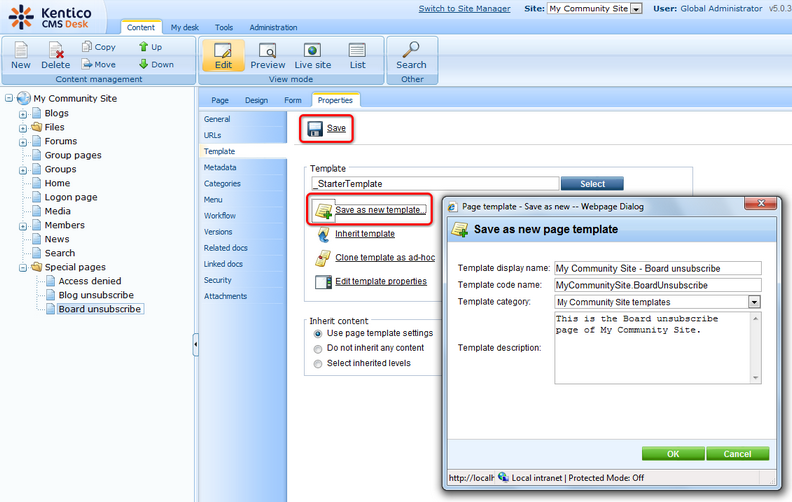Select Logon page in tree
The height and width of the screenshot is (502, 792).
pyautogui.click(x=71, y=197)
